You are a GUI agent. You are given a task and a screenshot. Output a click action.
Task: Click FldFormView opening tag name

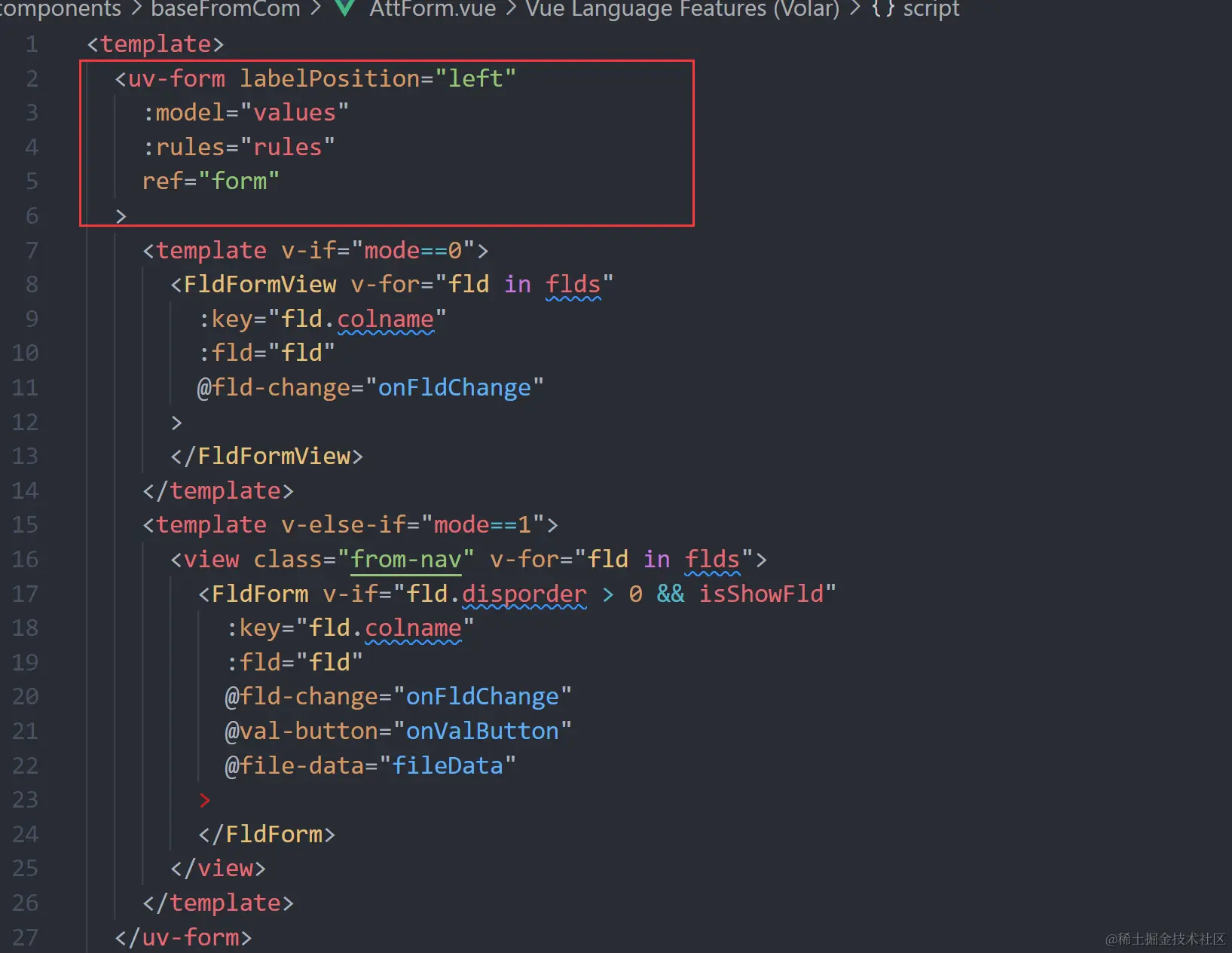coord(260,285)
